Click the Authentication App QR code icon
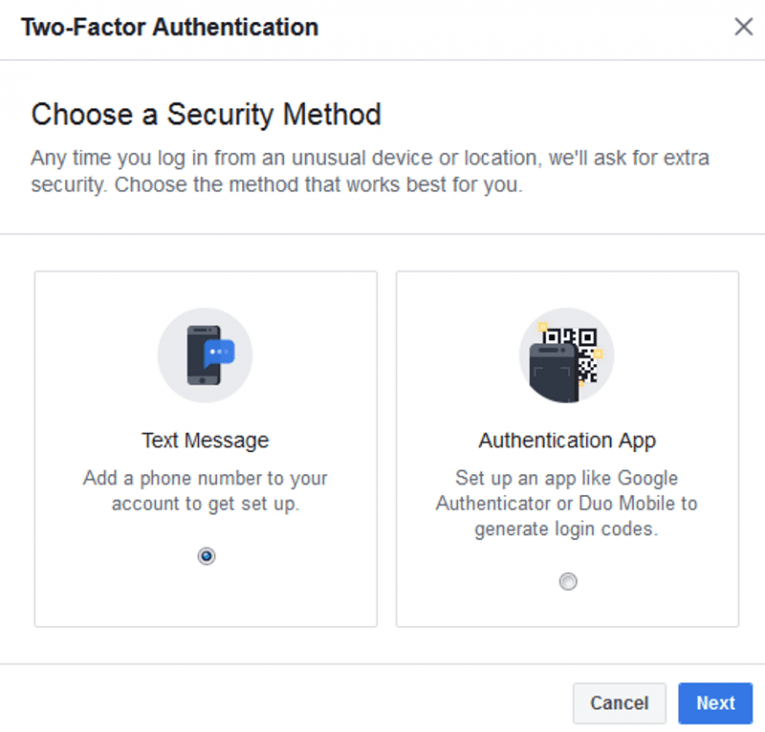Viewport: 765px width, 732px height. [567, 355]
